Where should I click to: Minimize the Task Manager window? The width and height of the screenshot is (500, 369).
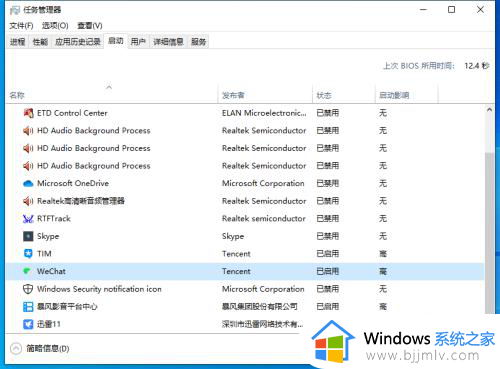tap(424, 10)
